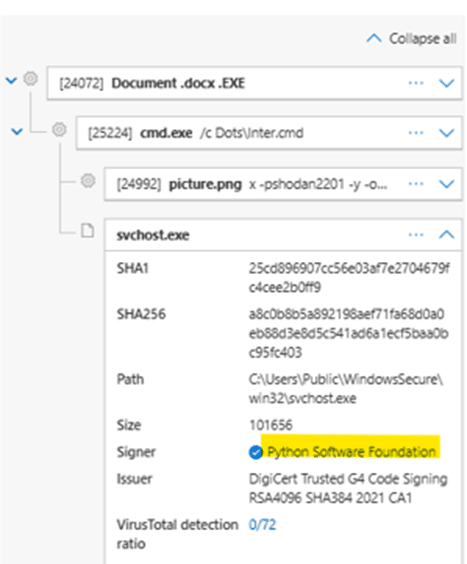Viewport: 467px width, 564px height.
Task: Expand details of Document .docx .EXE
Action: click(446, 83)
